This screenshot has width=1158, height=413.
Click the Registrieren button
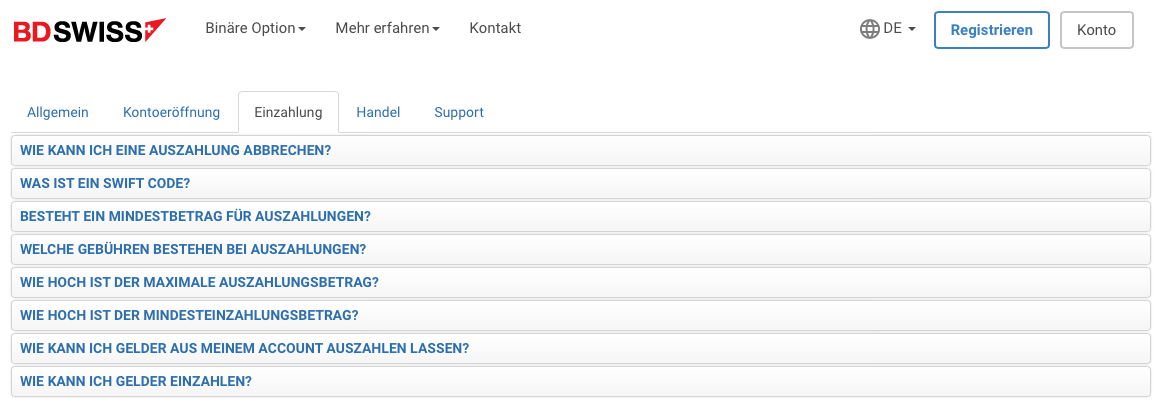pos(991,30)
